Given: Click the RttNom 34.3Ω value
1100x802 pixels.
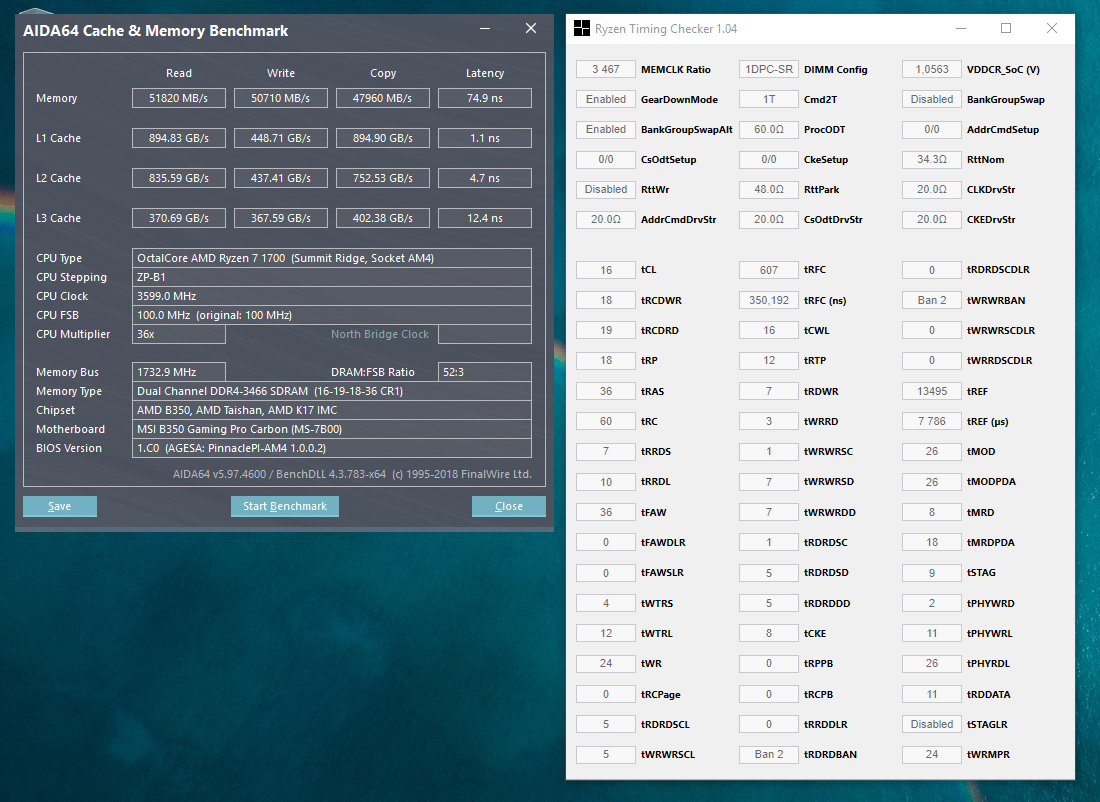Looking at the screenshot, I should click(x=932, y=159).
